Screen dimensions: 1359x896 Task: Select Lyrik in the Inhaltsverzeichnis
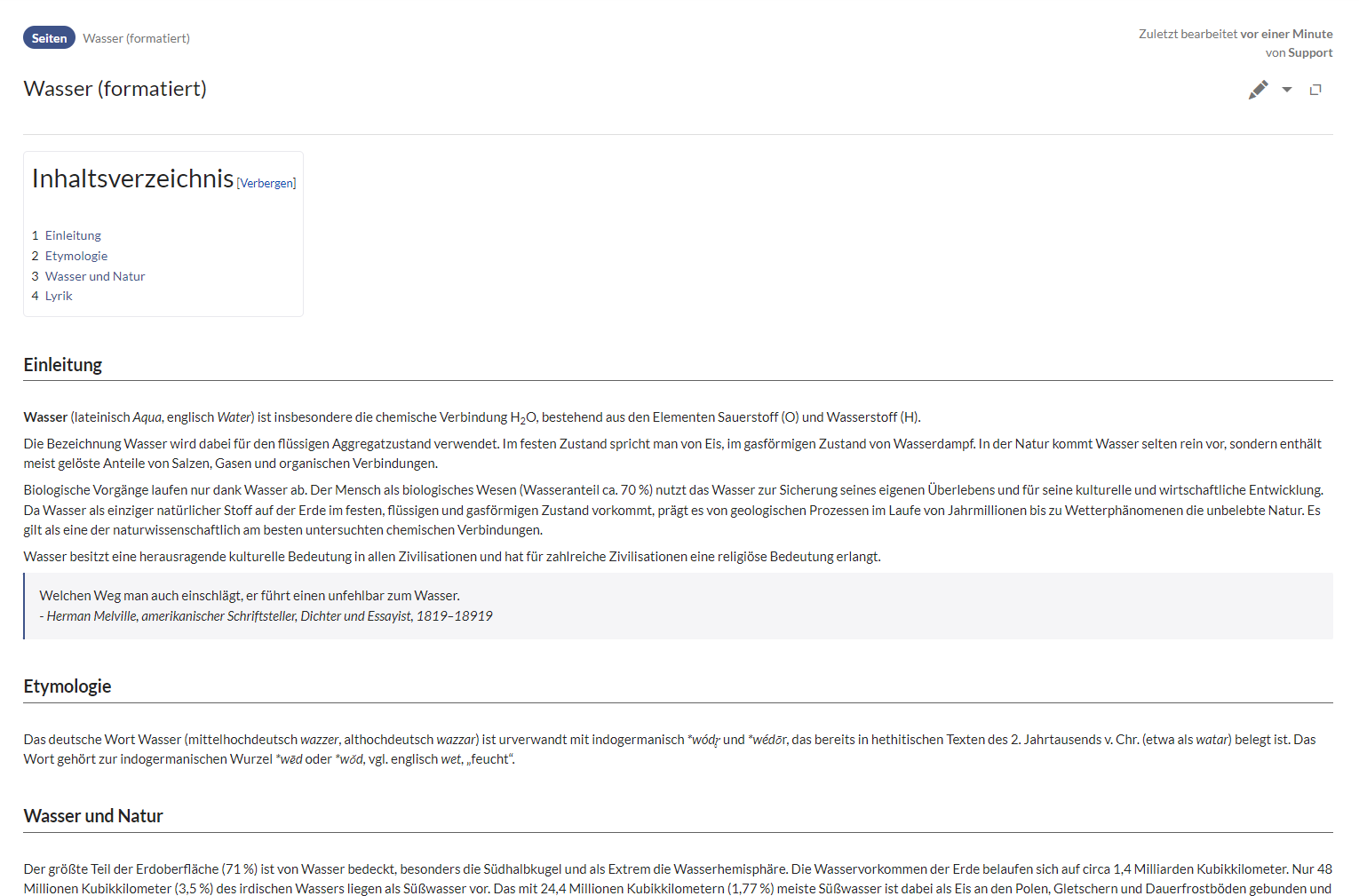click(x=59, y=296)
